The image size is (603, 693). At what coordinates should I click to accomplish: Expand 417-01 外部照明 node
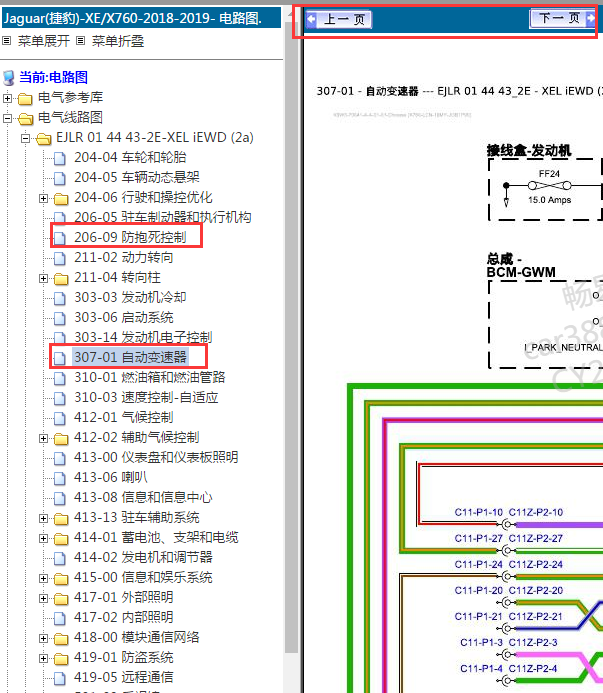(x=43, y=598)
